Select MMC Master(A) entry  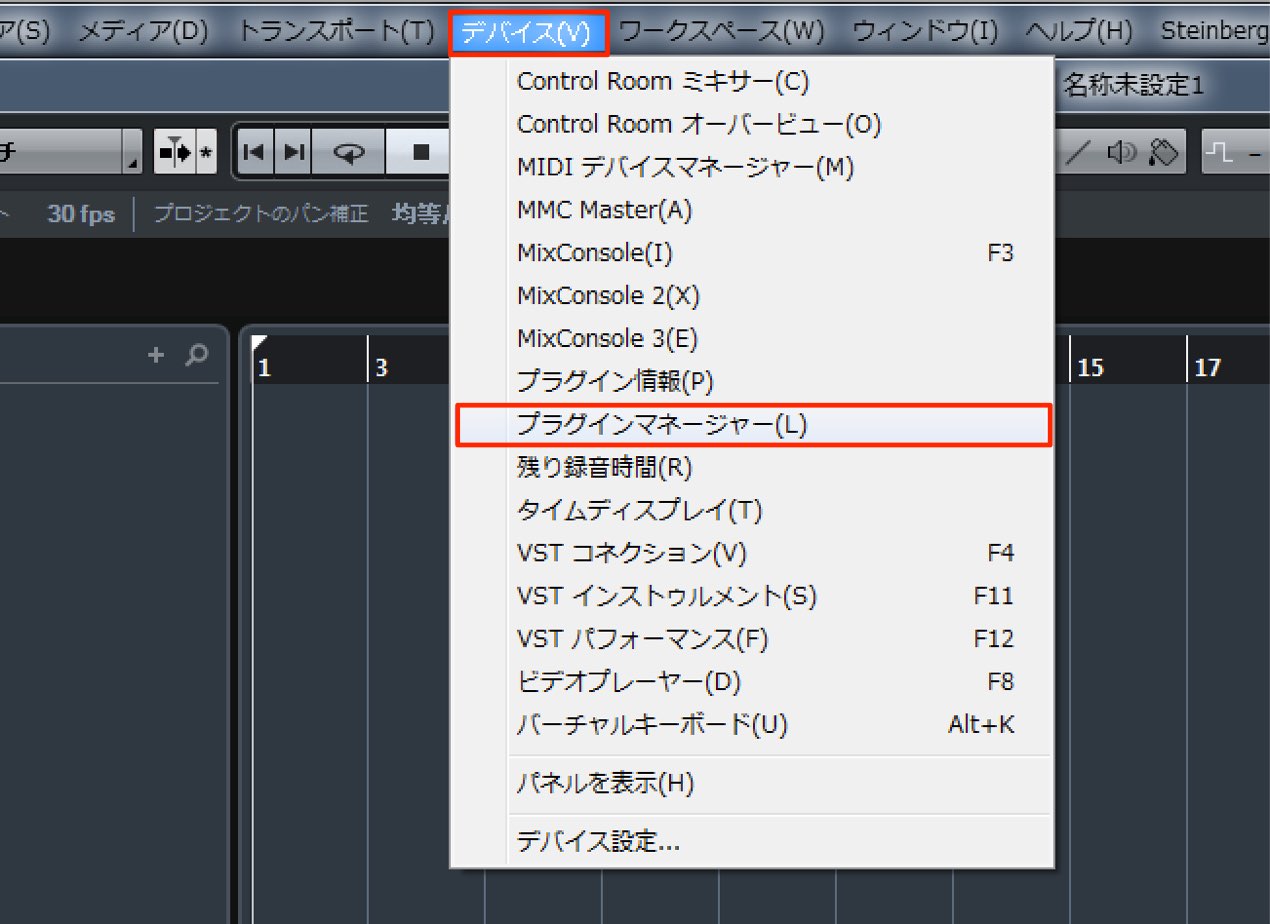coord(752,211)
